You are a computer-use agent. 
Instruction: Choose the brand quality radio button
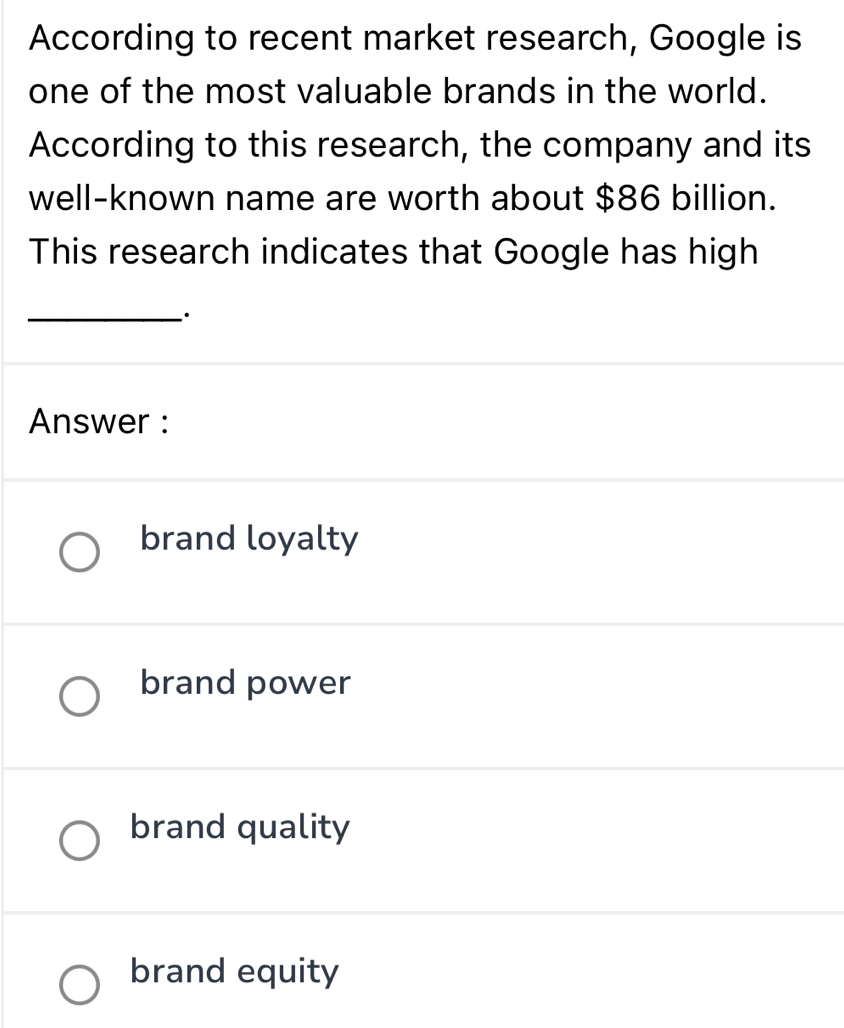click(x=79, y=842)
